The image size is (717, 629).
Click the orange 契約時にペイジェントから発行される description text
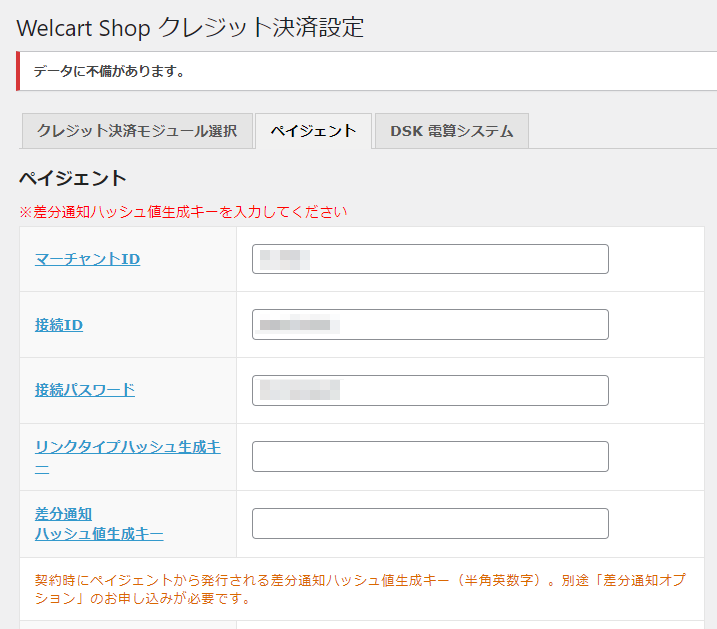click(360, 589)
